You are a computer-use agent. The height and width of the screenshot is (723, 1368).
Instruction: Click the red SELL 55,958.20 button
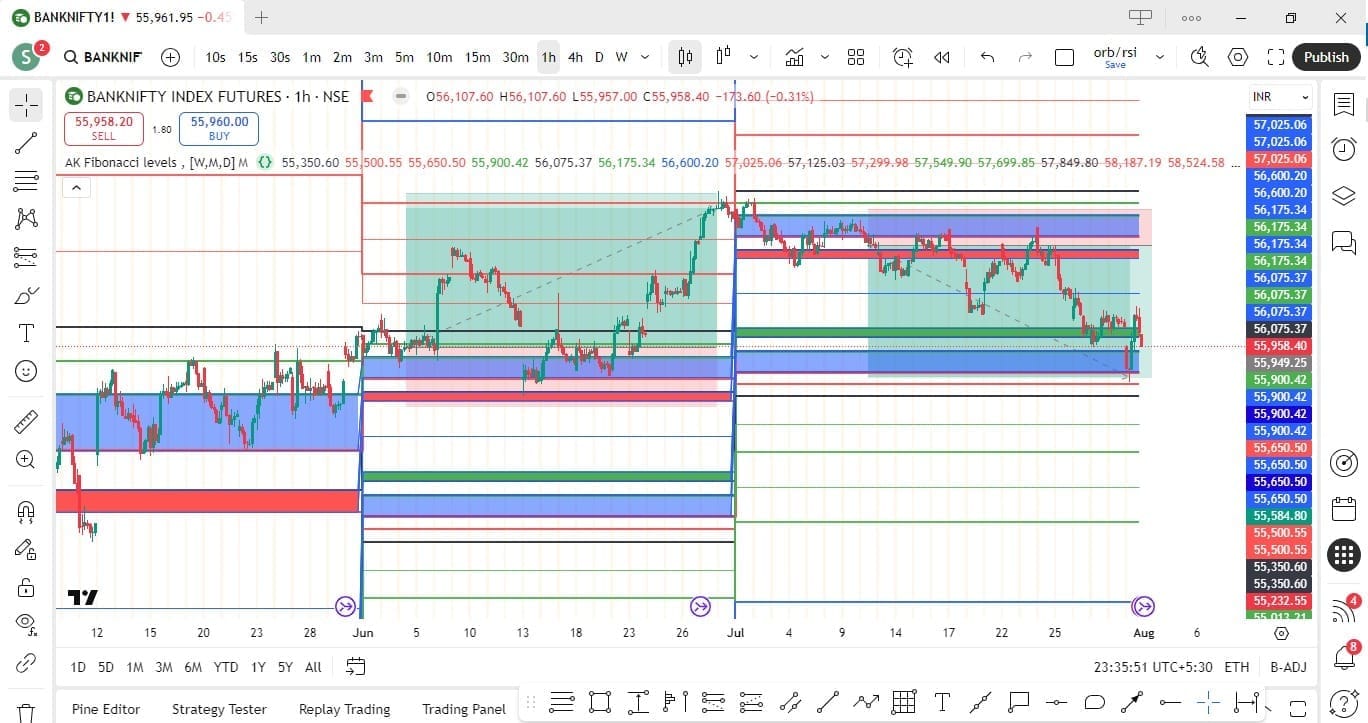point(104,128)
